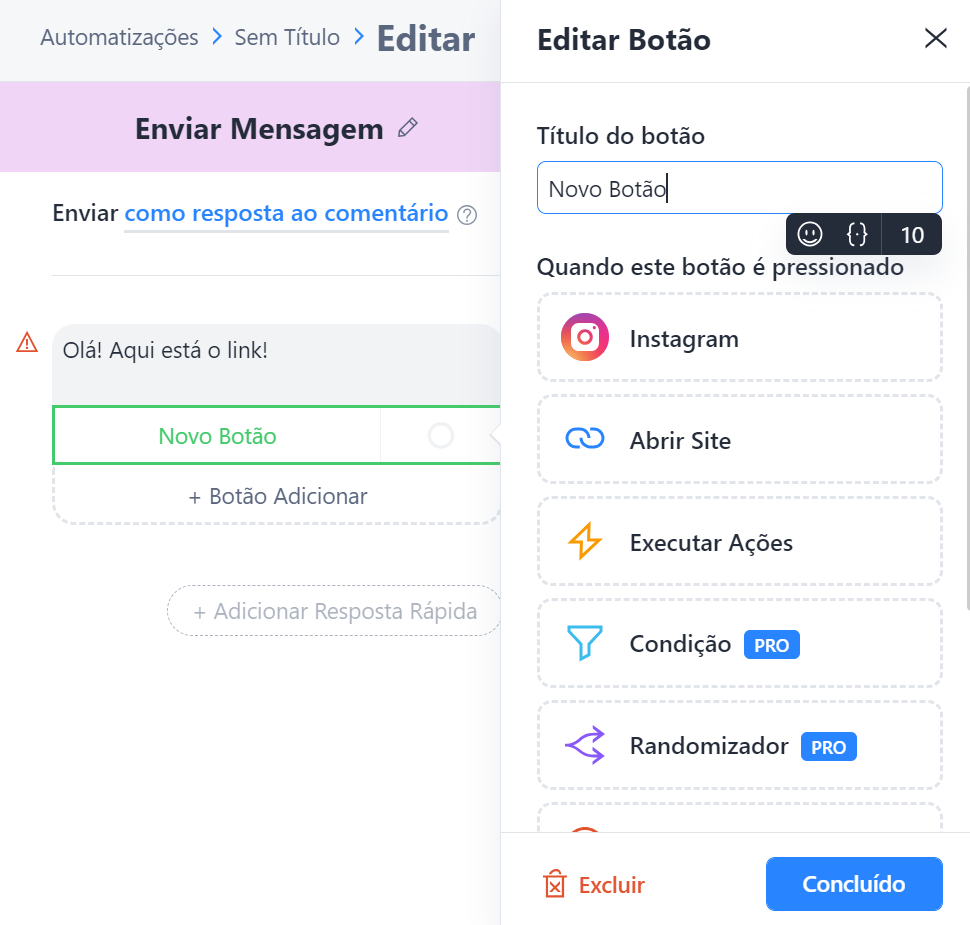Open 'como resposta ao comentário' selector
The width and height of the screenshot is (970, 925).
pos(286,213)
